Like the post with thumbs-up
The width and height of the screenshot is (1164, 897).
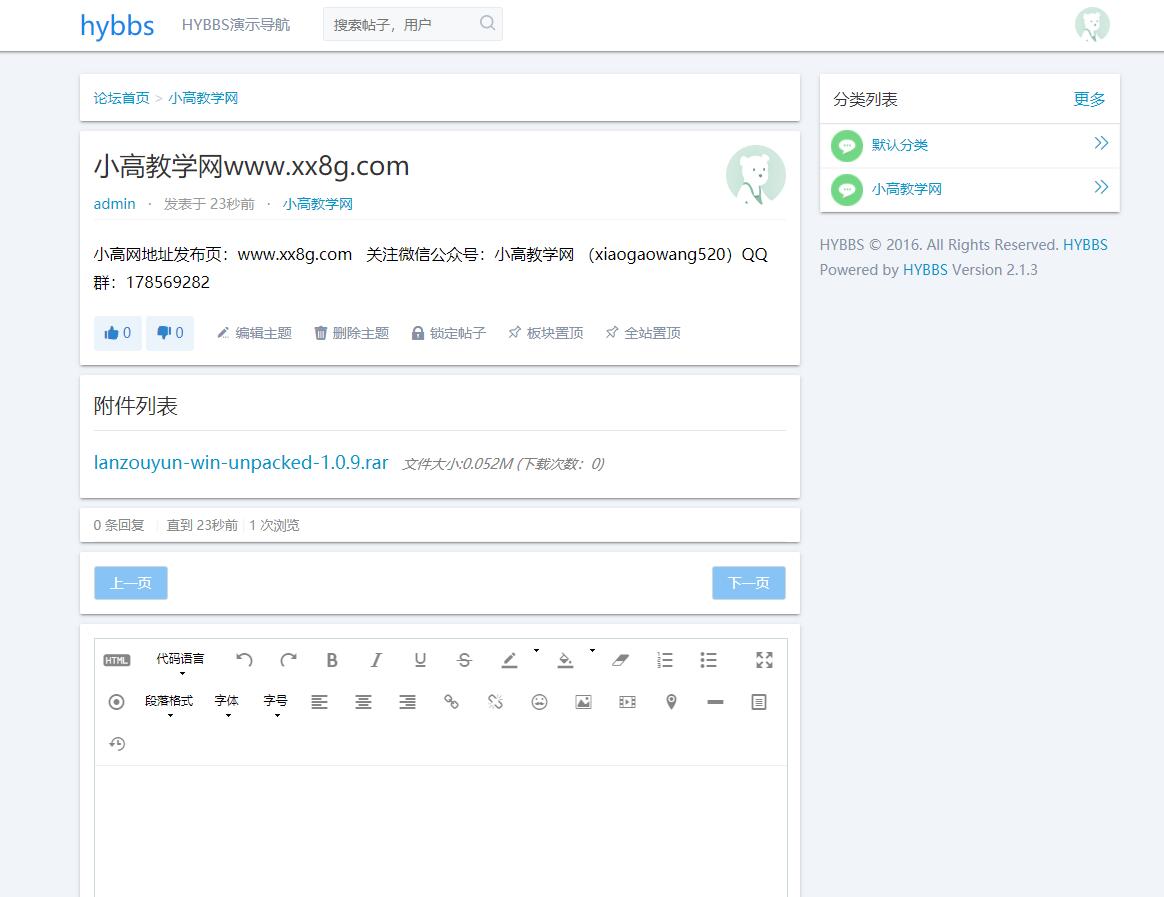coord(118,333)
